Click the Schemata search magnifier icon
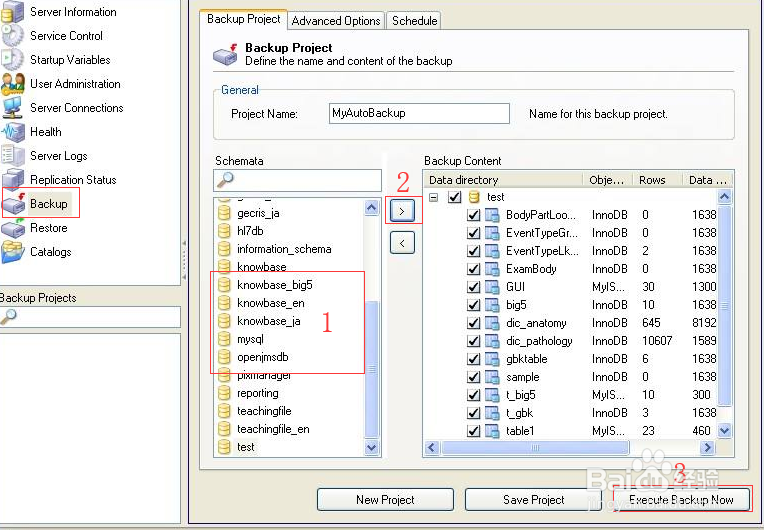 point(225,180)
